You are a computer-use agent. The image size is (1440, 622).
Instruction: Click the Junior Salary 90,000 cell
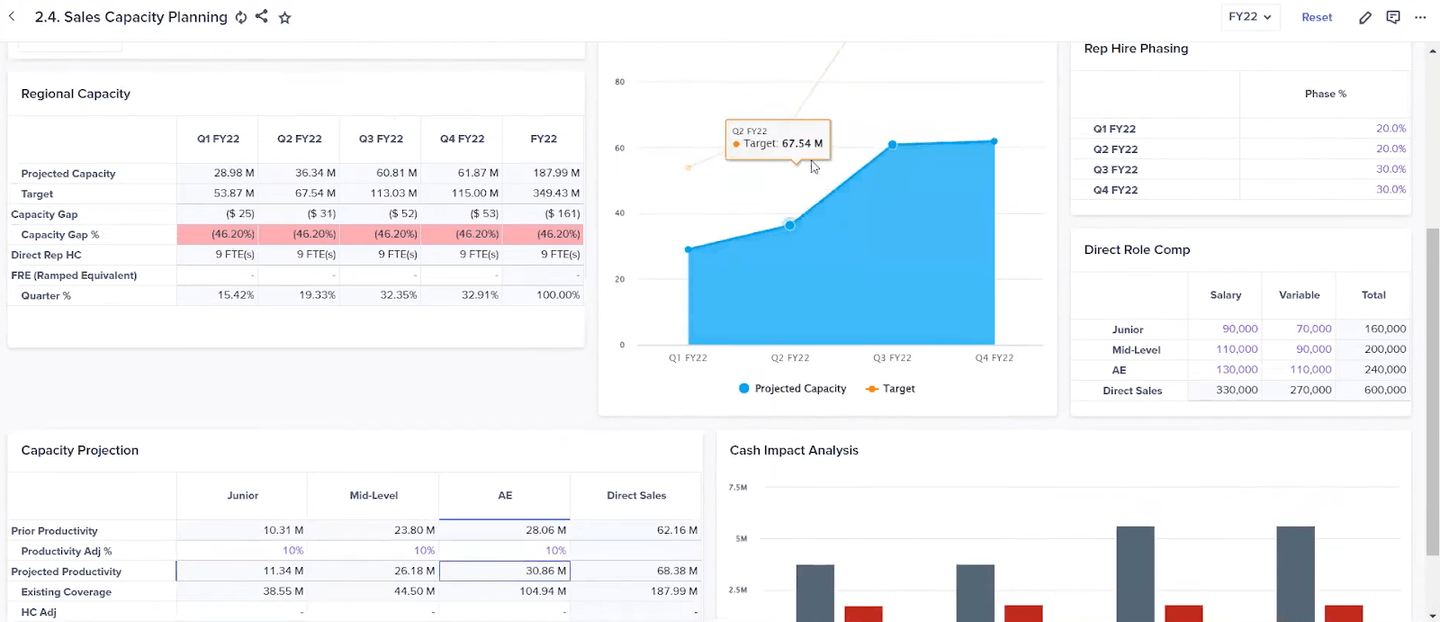coord(1239,329)
